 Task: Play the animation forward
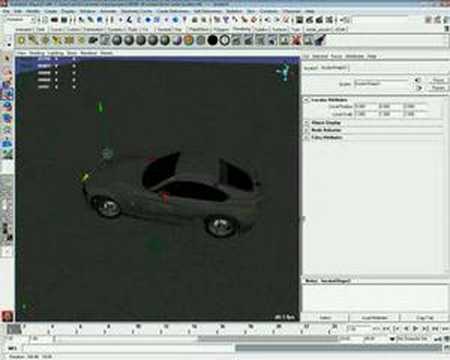(416, 329)
